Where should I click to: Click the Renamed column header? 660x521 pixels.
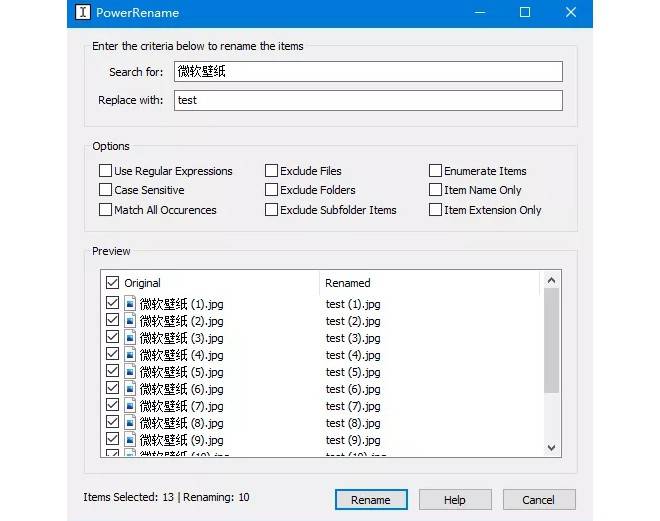[x=348, y=283]
